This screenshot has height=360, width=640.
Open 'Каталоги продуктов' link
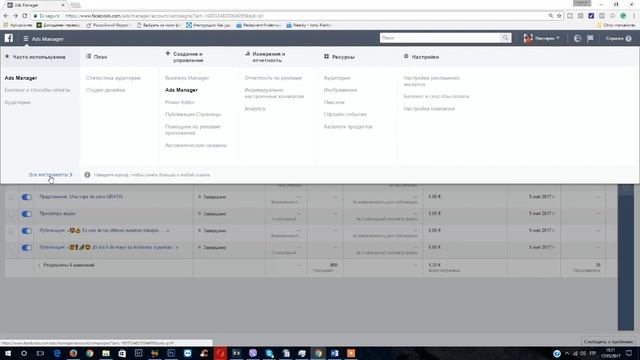tap(348, 127)
